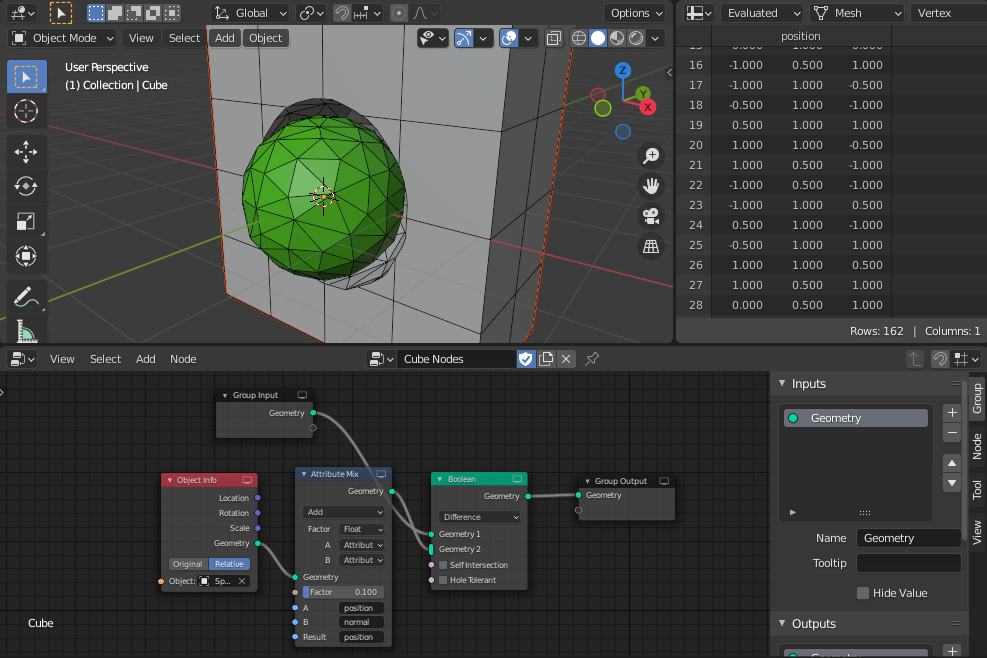Click the Factor slider in Attribute Mix

(343, 592)
